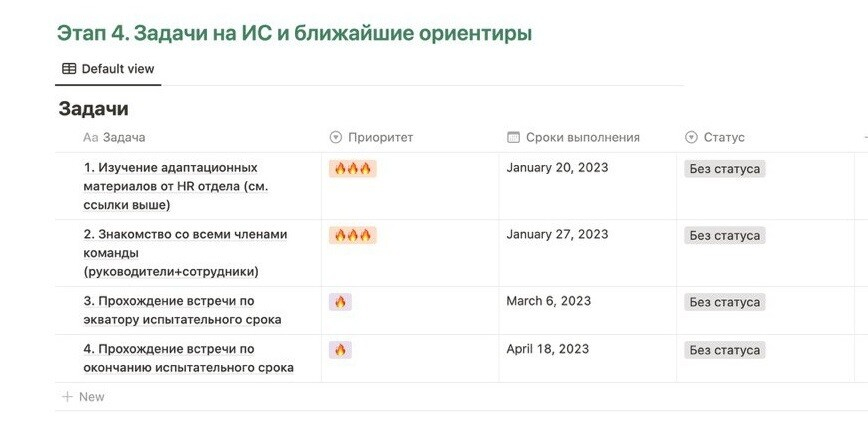
Task: Click the Aa text icon in Задача header
Action: 90,137
